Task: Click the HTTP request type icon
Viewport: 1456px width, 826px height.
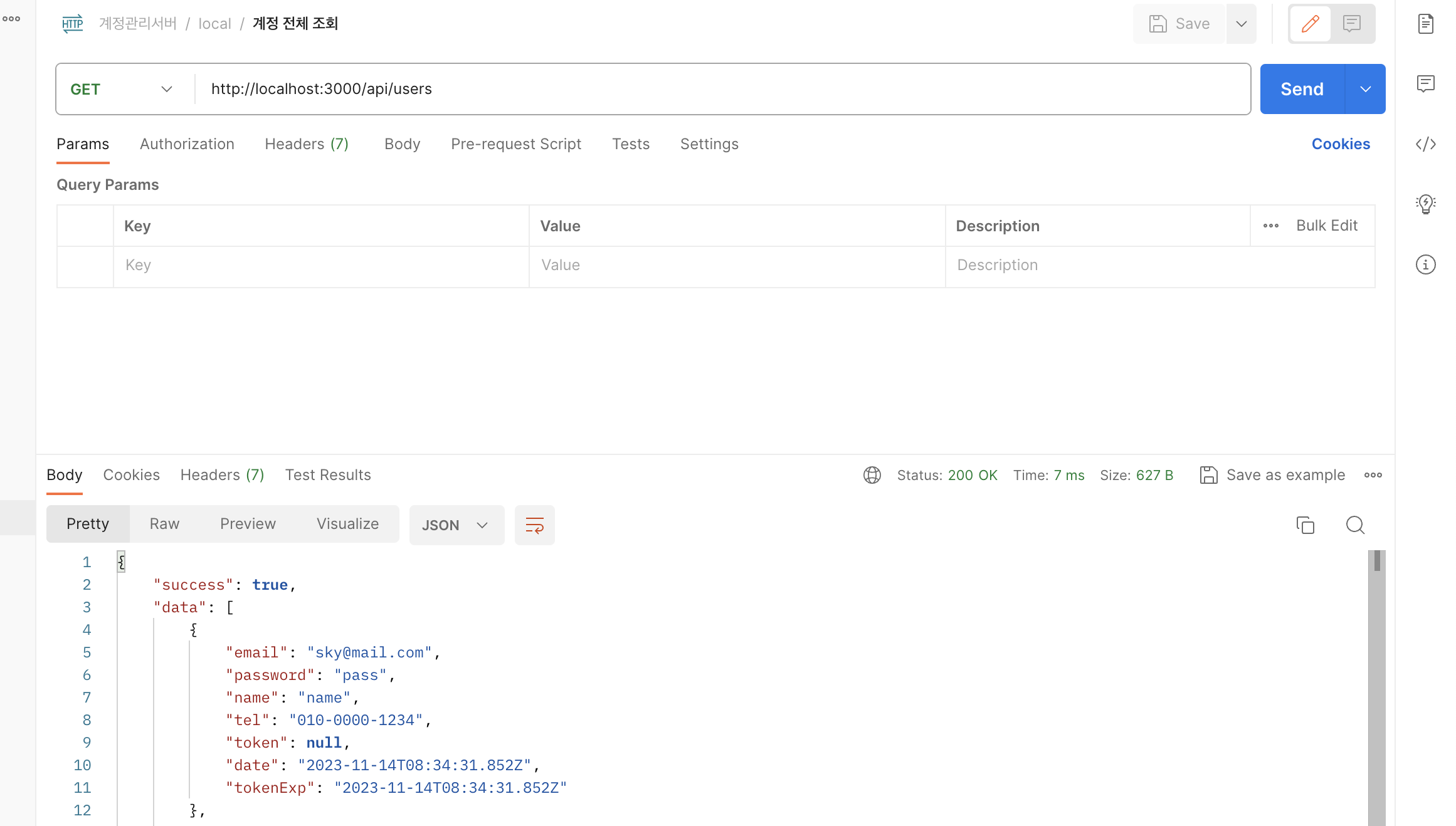Action: pos(72,24)
